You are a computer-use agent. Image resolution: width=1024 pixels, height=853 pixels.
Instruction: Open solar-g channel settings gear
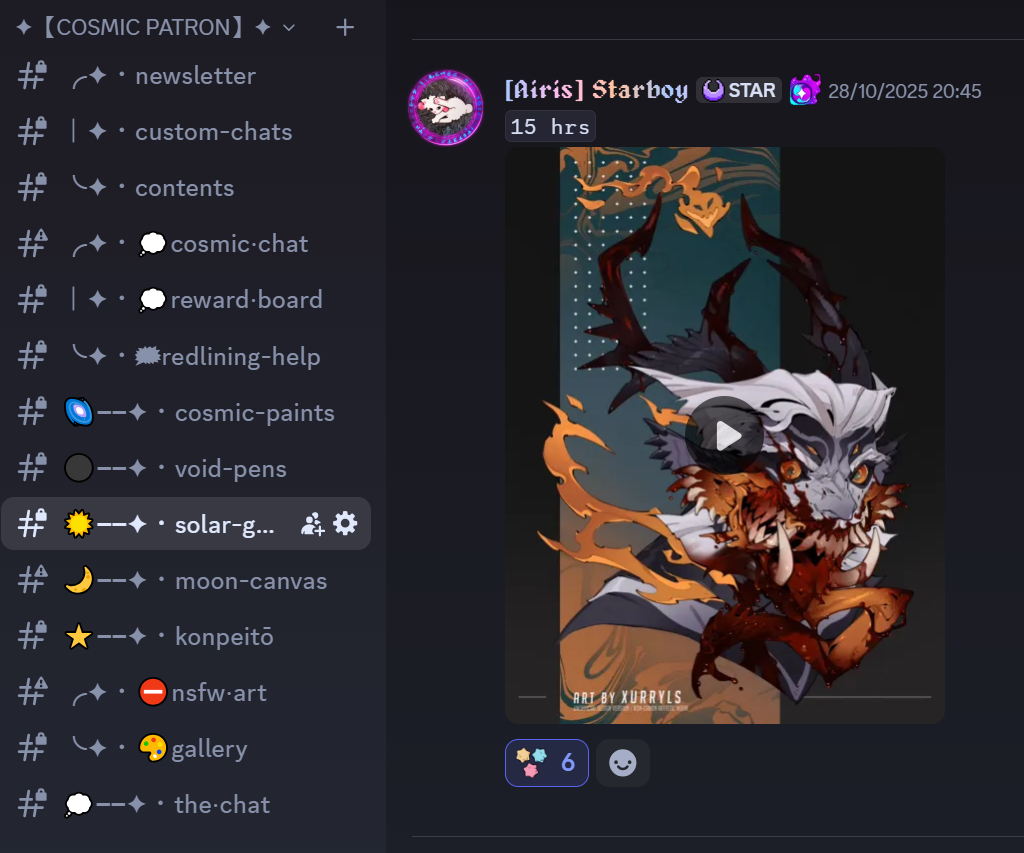coord(345,523)
